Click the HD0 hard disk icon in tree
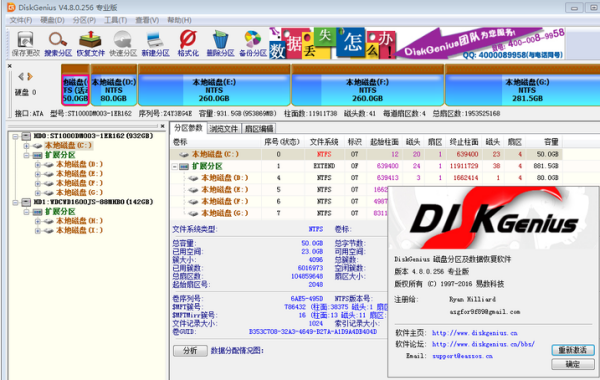 tap(26, 136)
